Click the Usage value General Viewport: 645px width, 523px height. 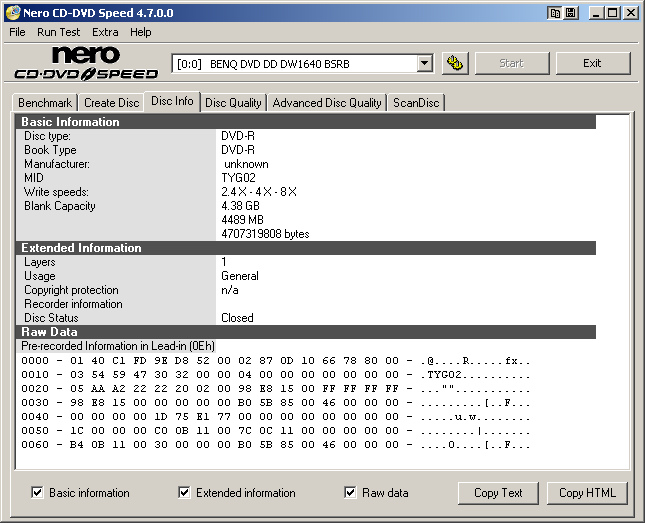(x=240, y=276)
